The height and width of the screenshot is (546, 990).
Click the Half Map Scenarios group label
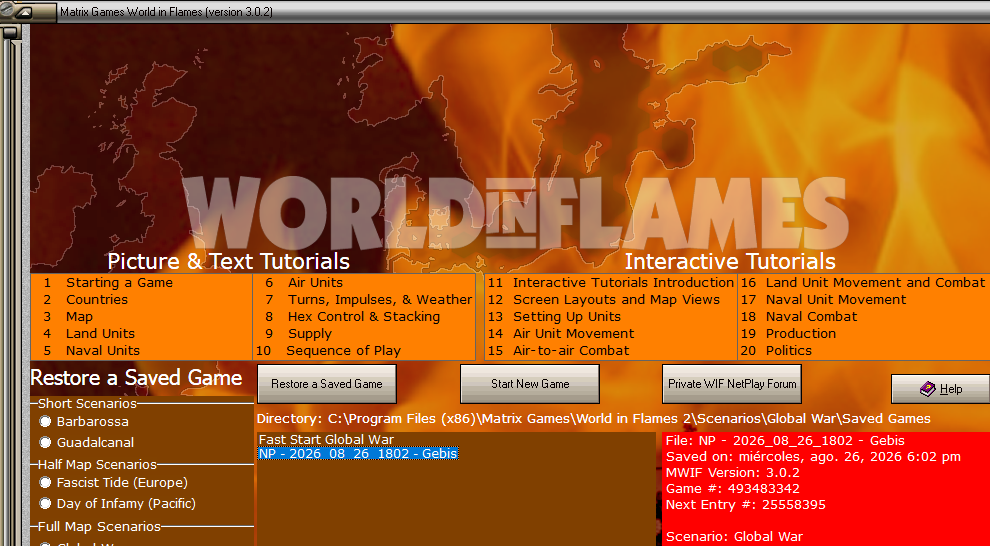(x=97, y=465)
